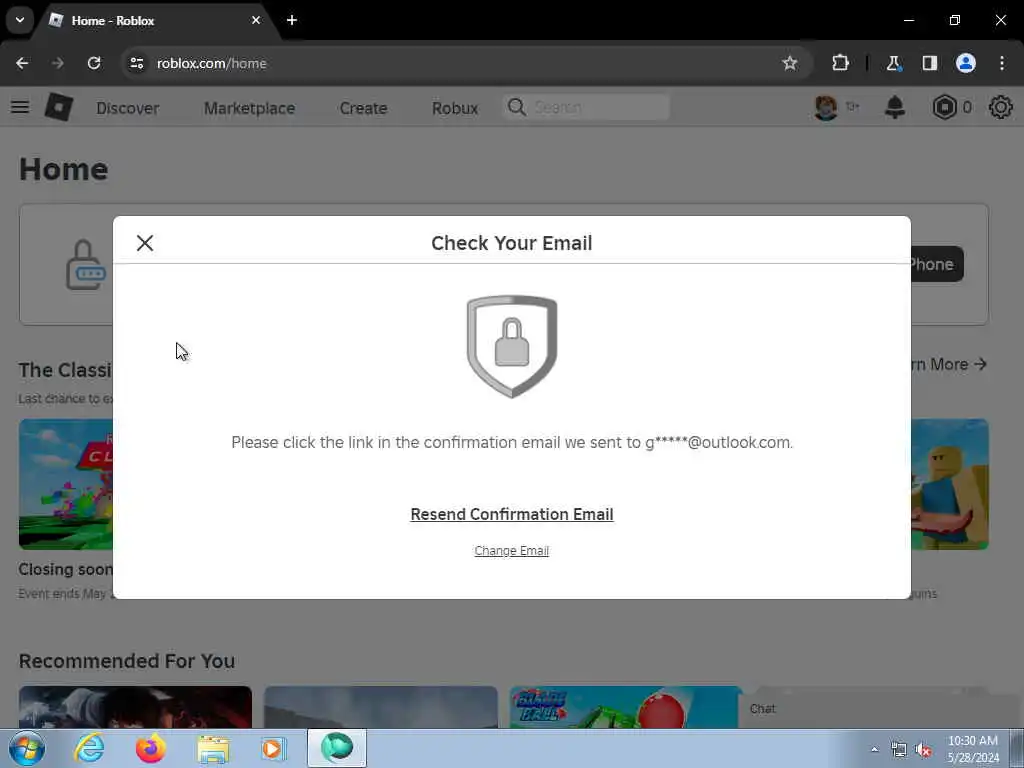1024x768 pixels.
Task: Show hidden system tray icons
Action: click(x=874, y=750)
